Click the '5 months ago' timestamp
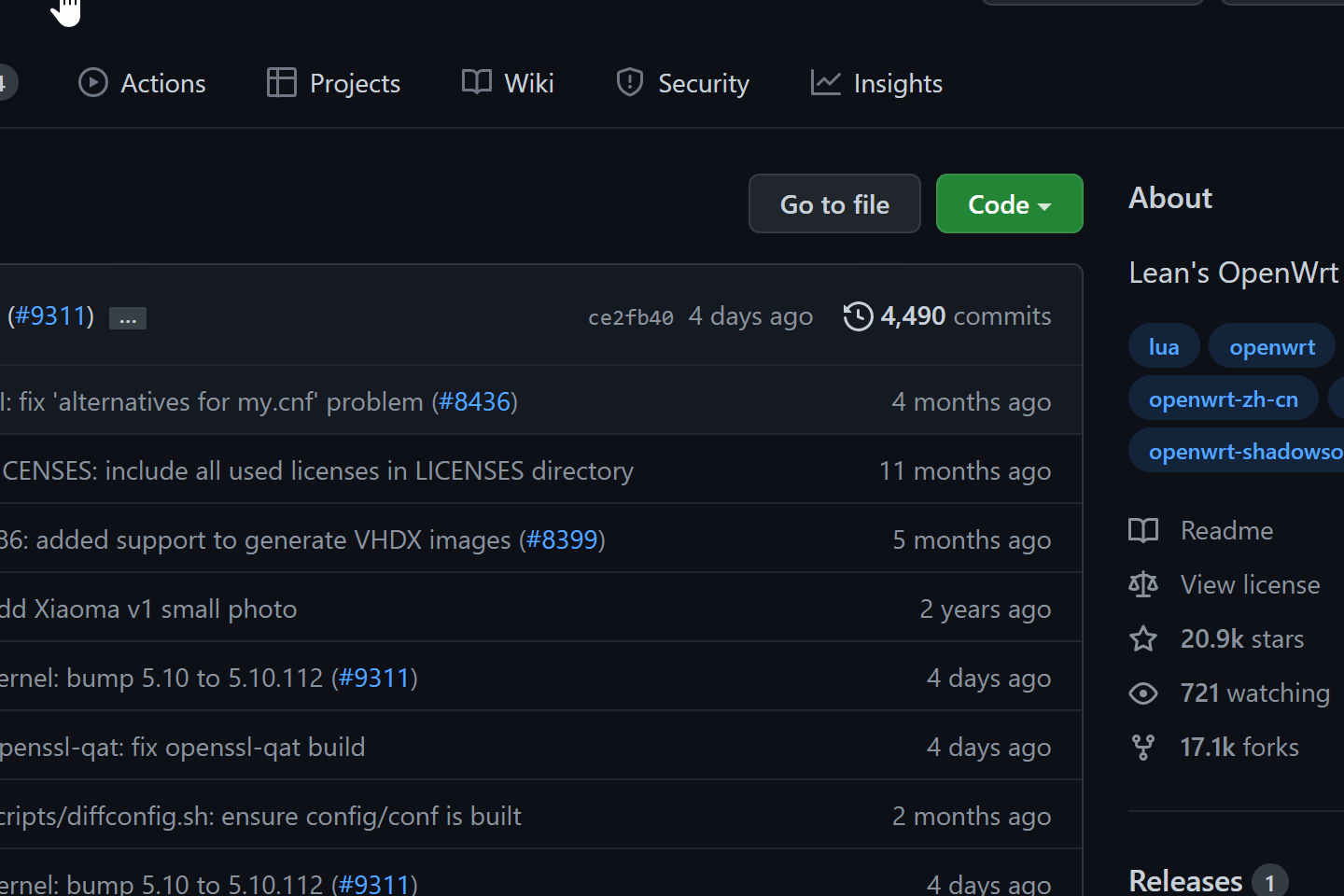 pos(972,539)
